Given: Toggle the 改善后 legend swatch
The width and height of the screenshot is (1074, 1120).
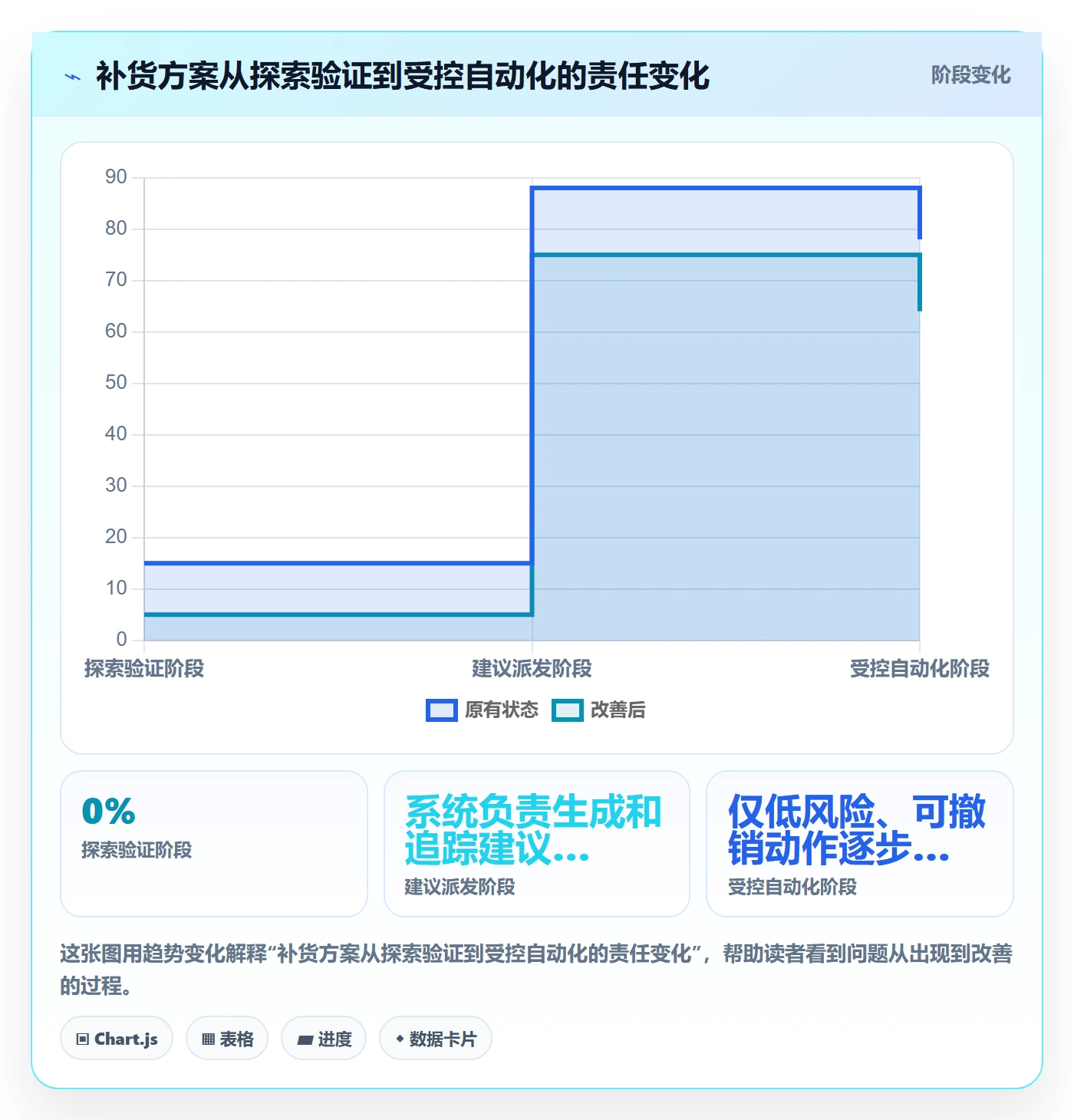Looking at the screenshot, I should point(568,710).
